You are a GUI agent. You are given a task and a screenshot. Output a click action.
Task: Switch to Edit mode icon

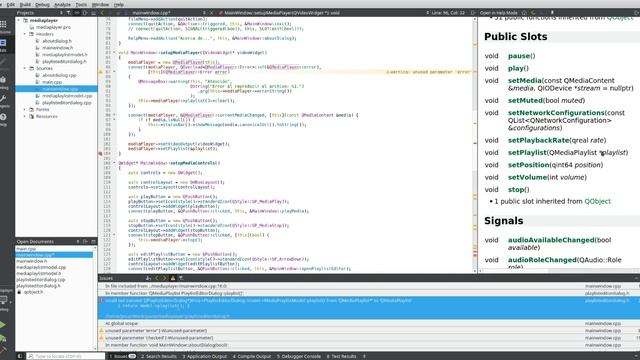click(3, 44)
